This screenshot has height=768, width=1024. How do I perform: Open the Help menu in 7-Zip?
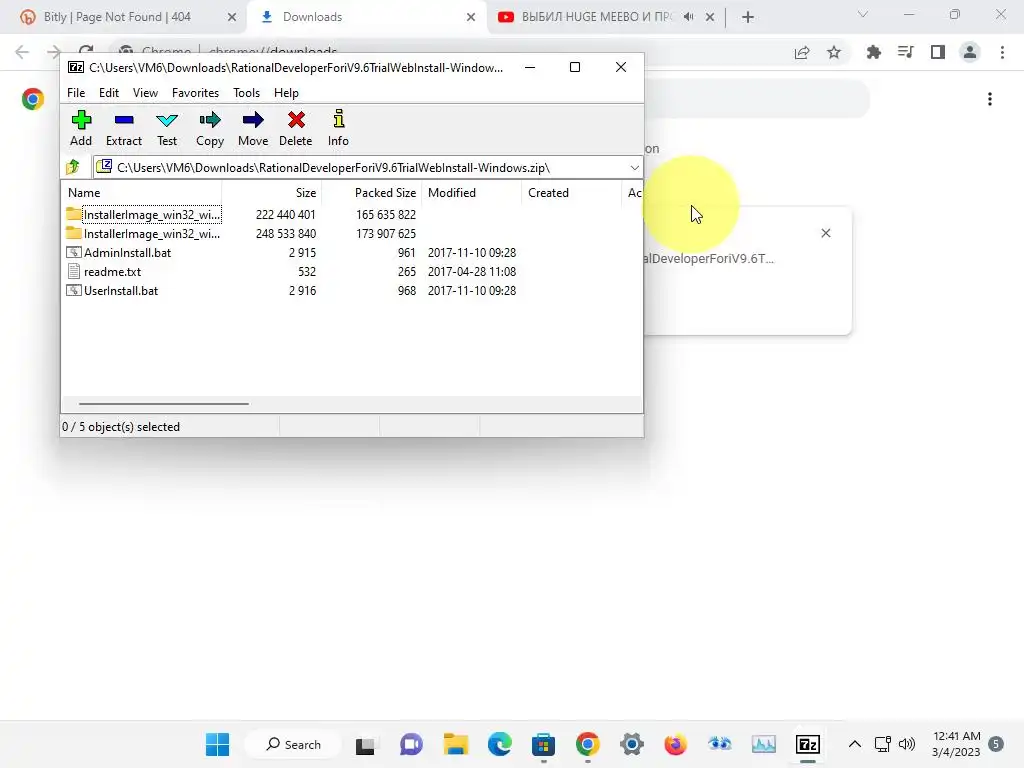[x=286, y=93]
